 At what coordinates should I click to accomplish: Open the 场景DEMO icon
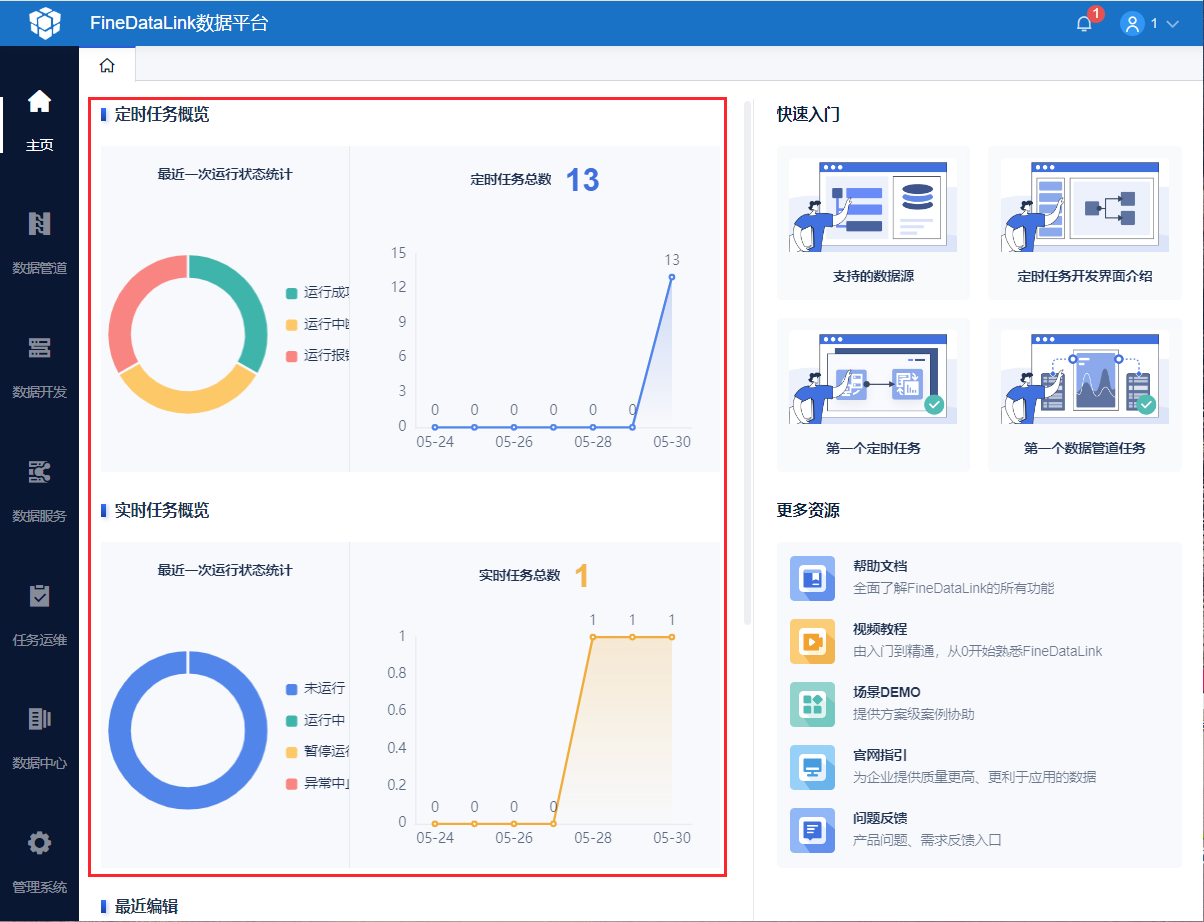pyautogui.click(x=812, y=704)
